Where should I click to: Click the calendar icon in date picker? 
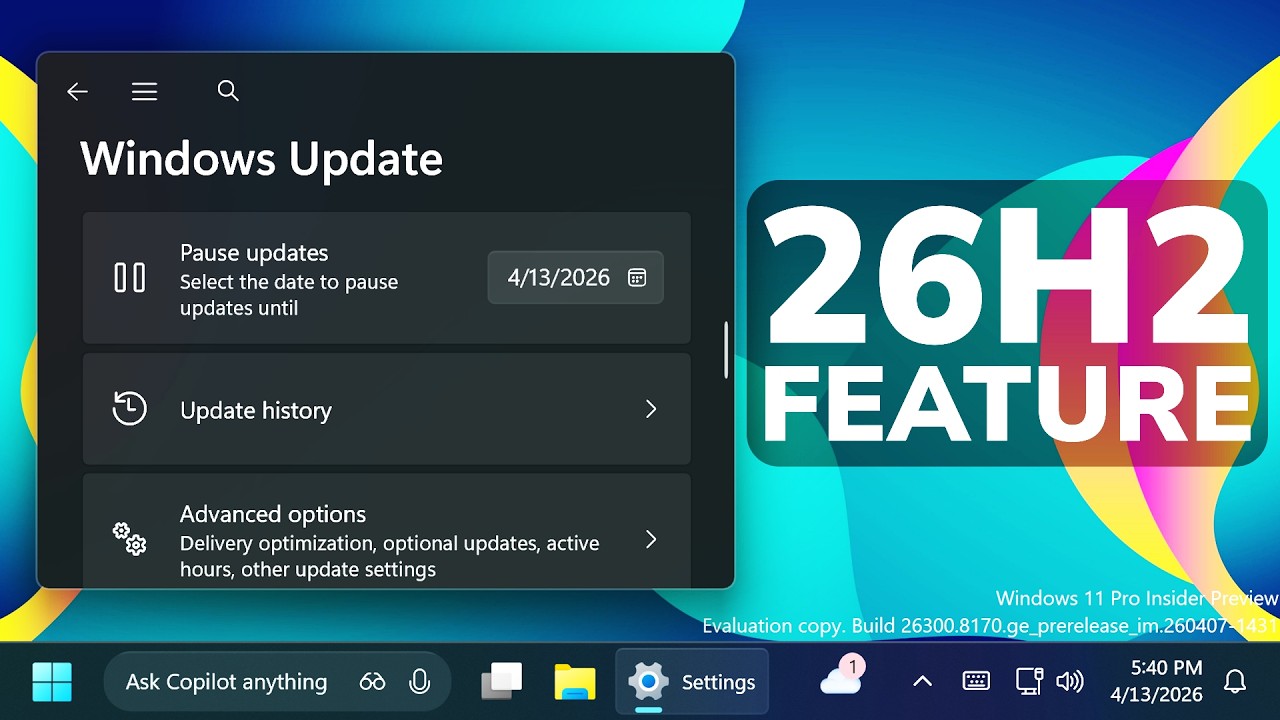coord(637,278)
